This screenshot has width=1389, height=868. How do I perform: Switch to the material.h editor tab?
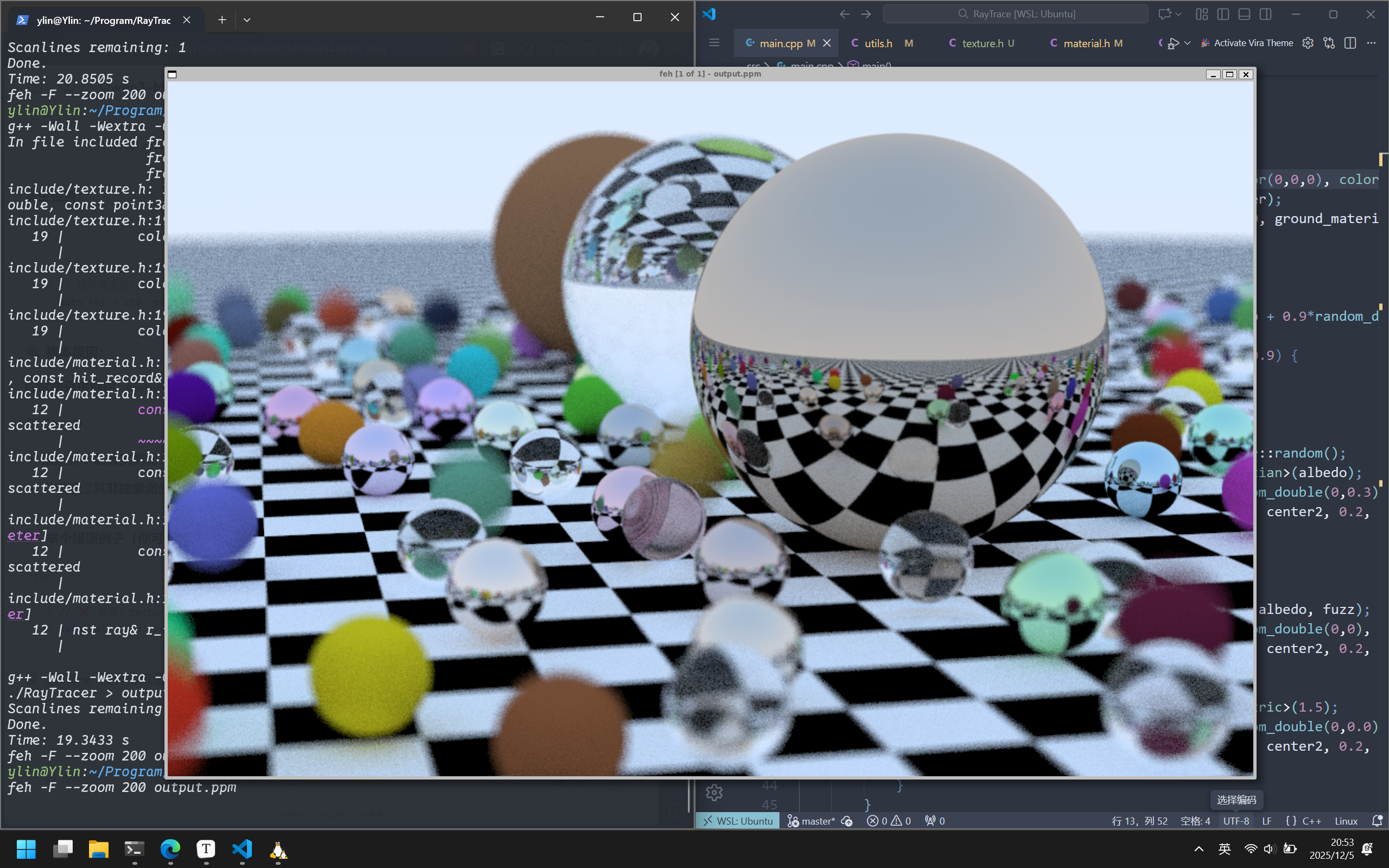(x=1086, y=43)
